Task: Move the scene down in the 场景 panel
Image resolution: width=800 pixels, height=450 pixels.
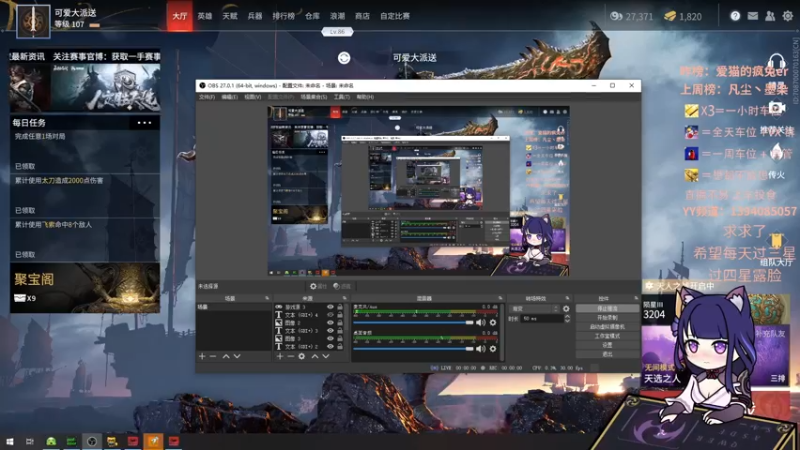Action: 237,356
